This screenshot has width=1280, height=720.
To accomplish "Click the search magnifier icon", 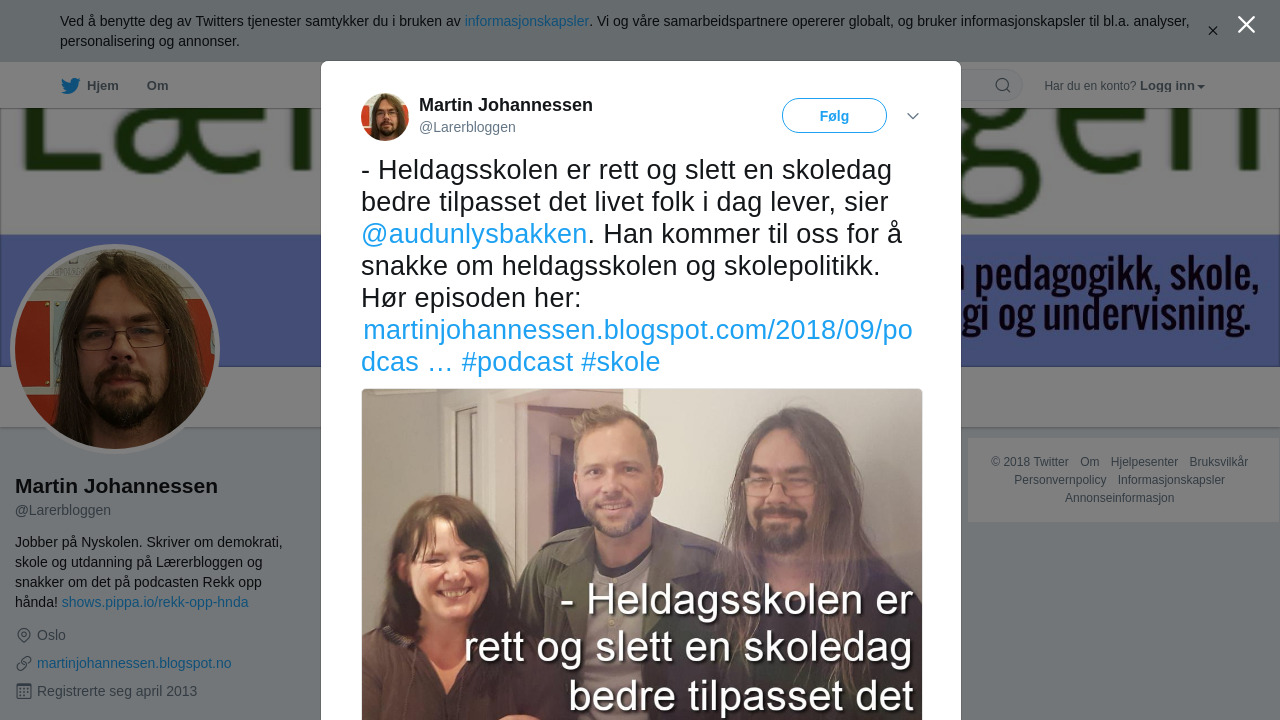I will point(1002,86).
